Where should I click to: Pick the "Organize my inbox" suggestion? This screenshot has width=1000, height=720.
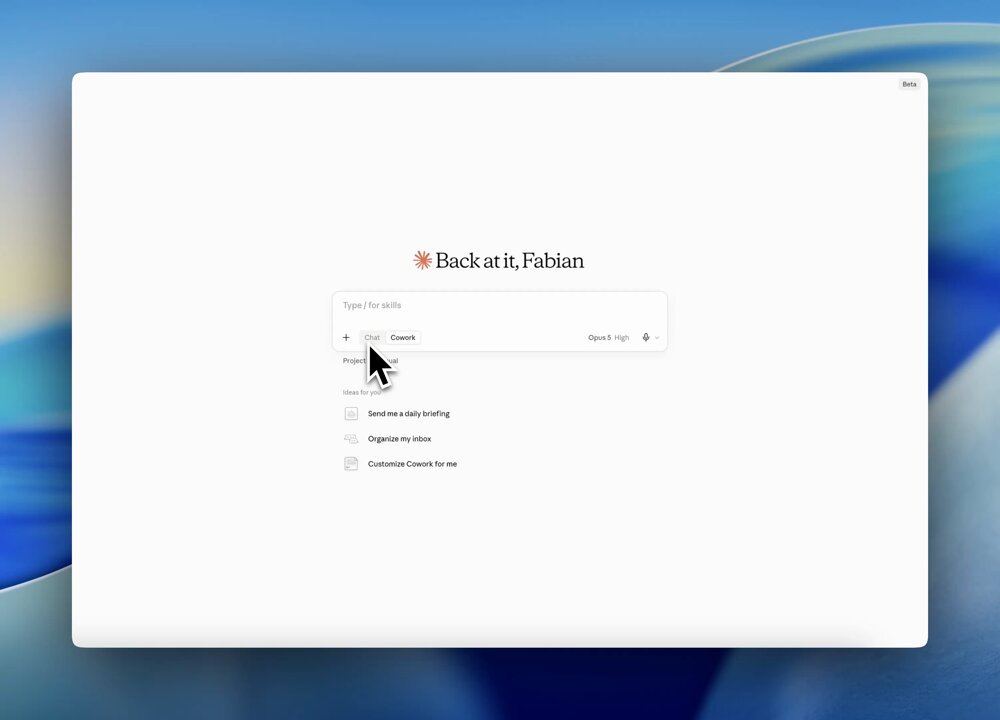pos(388,439)
